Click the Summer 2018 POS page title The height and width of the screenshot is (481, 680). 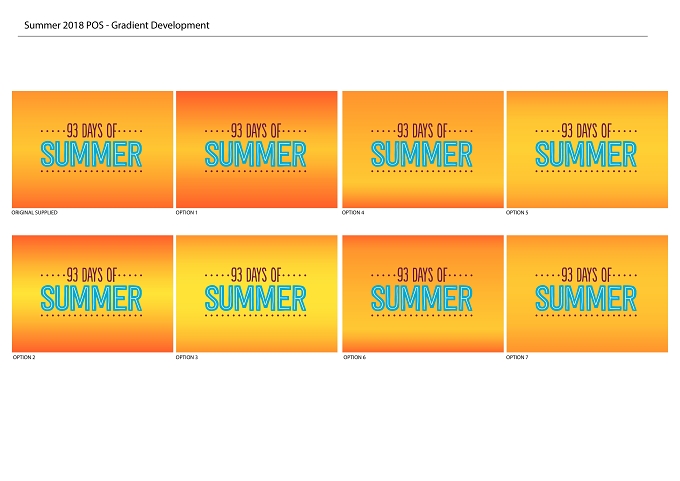pos(117,25)
